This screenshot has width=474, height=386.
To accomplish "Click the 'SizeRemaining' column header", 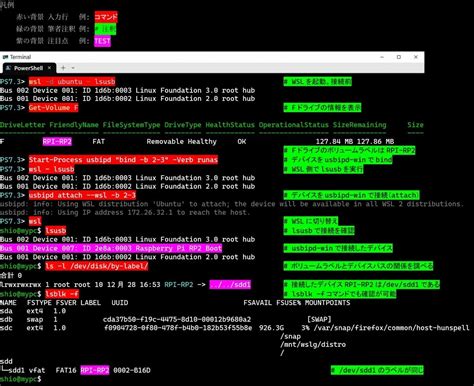I will tap(360, 125).
